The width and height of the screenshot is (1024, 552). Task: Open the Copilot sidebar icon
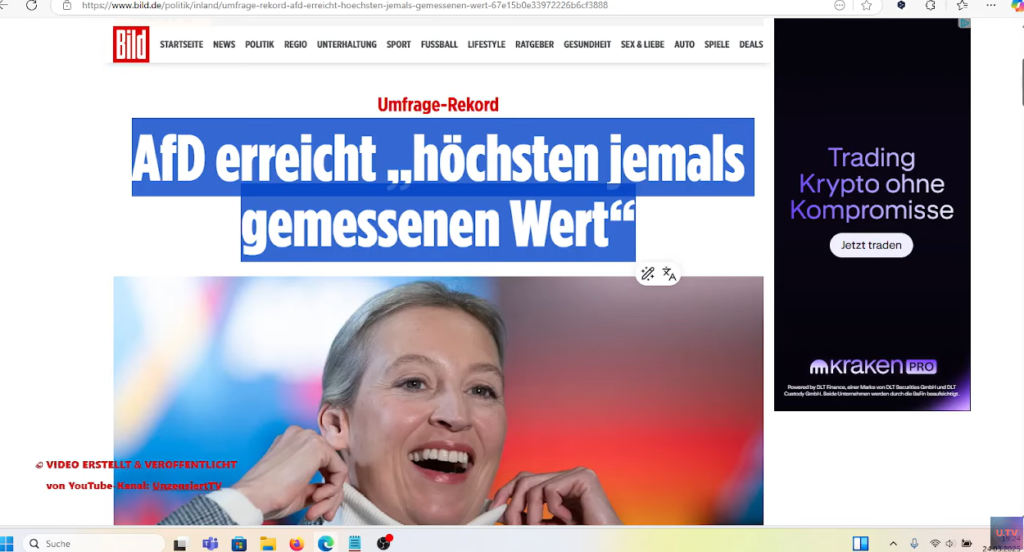click(1017, 5)
